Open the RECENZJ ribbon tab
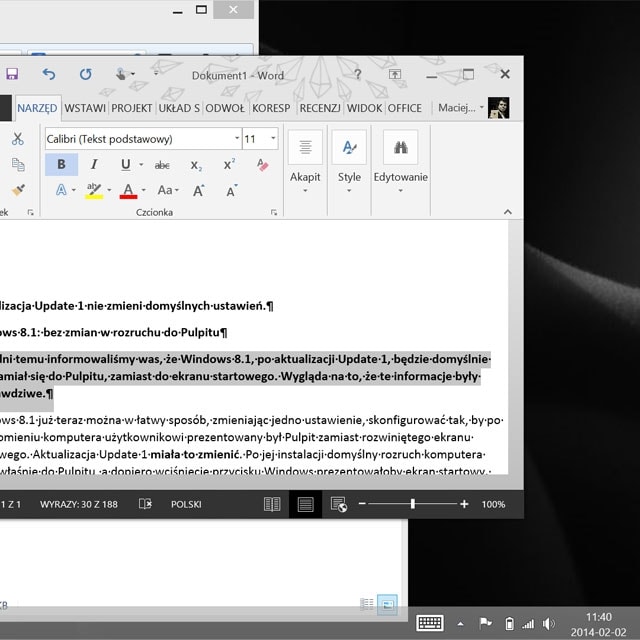640x640 pixels. [x=320, y=108]
